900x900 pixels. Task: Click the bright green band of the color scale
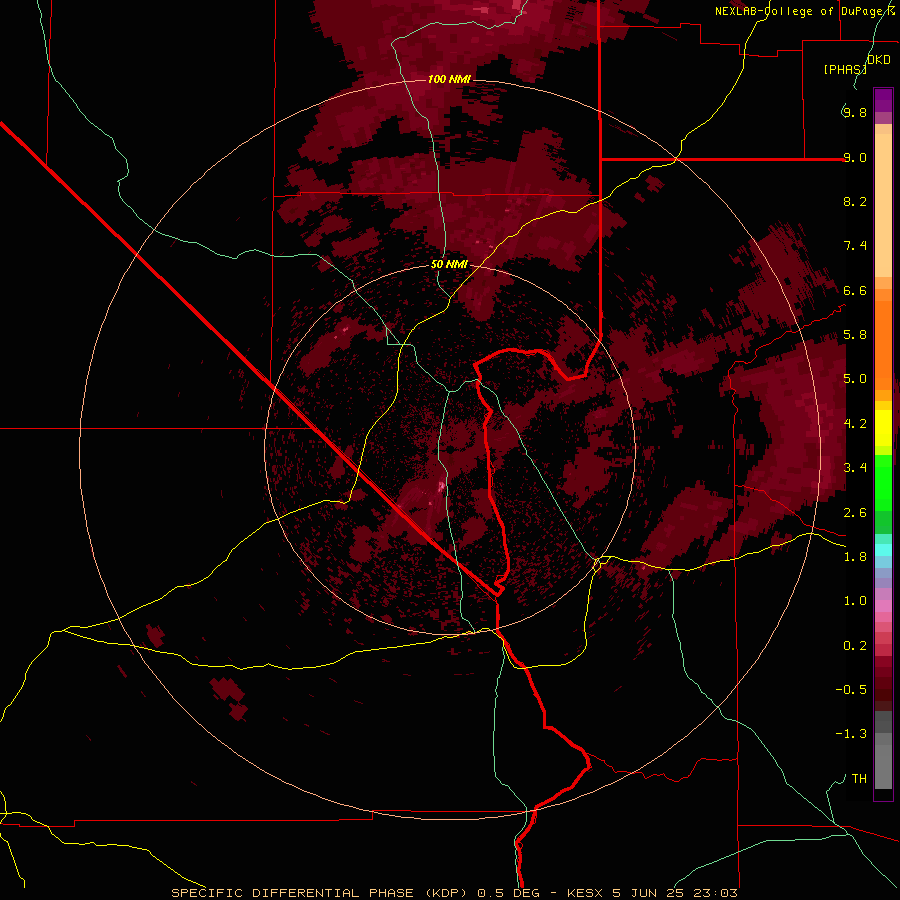click(x=883, y=483)
